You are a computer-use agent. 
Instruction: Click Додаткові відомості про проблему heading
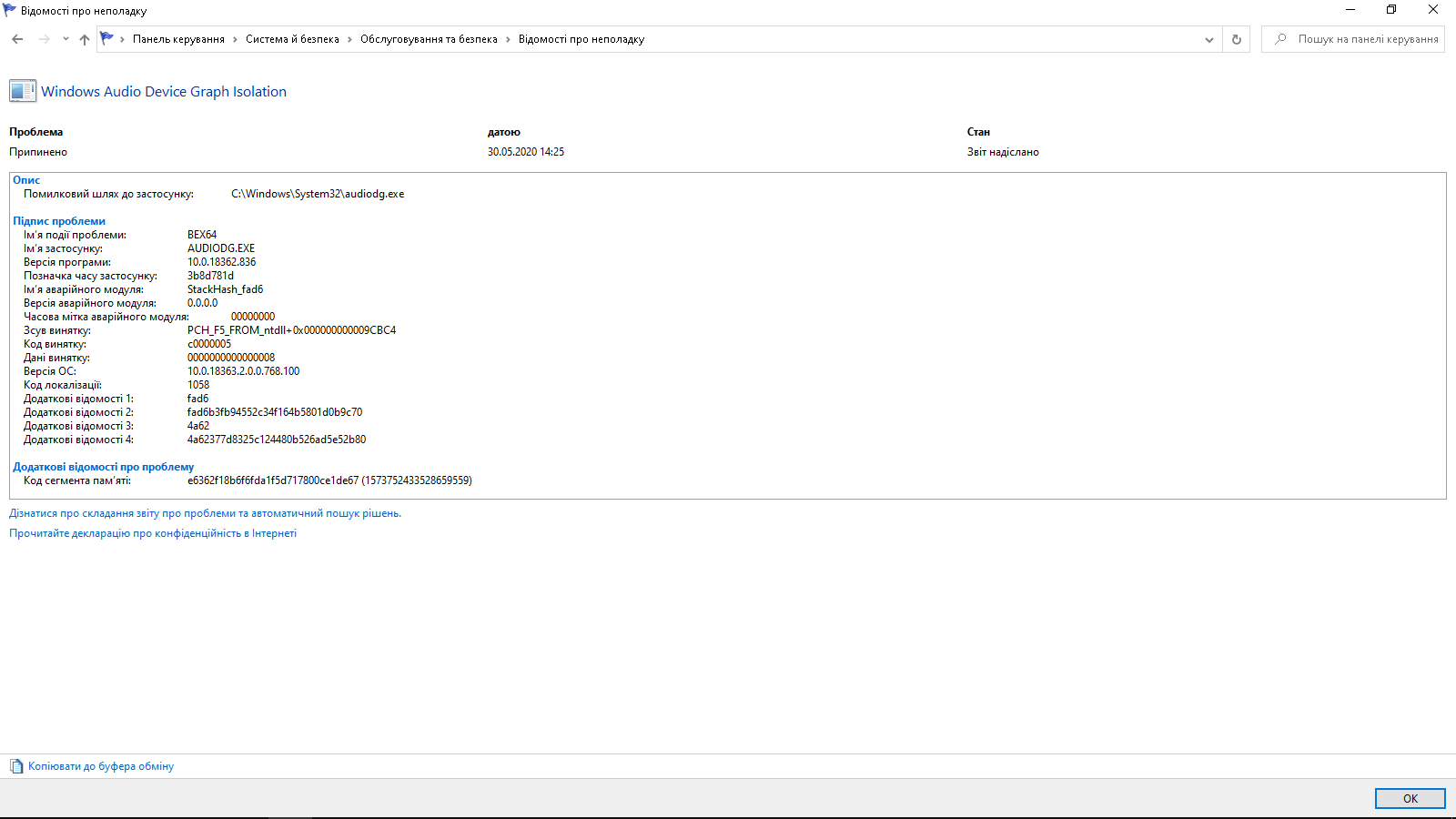point(104,467)
